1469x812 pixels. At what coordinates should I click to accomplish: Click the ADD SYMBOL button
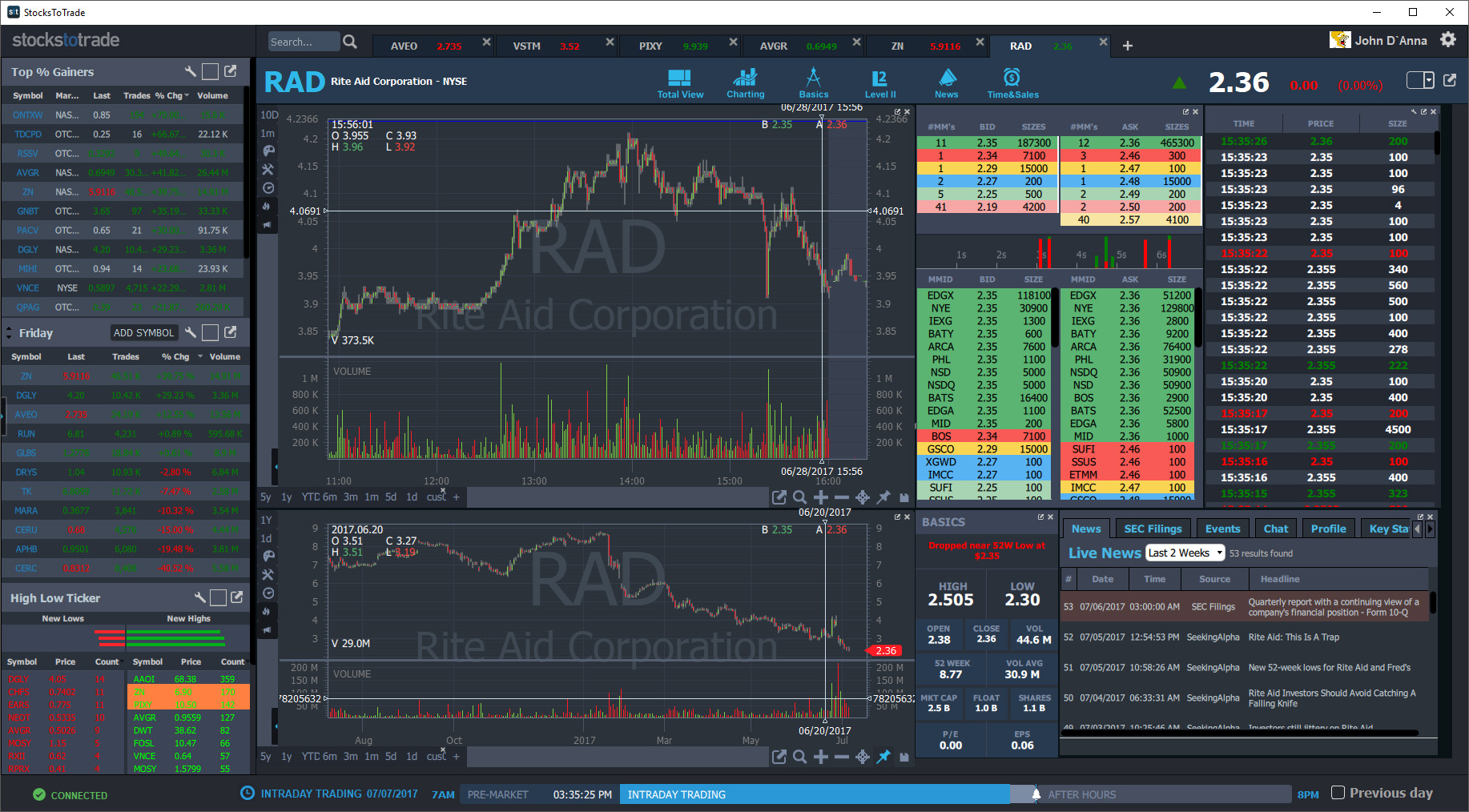(143, 332)
